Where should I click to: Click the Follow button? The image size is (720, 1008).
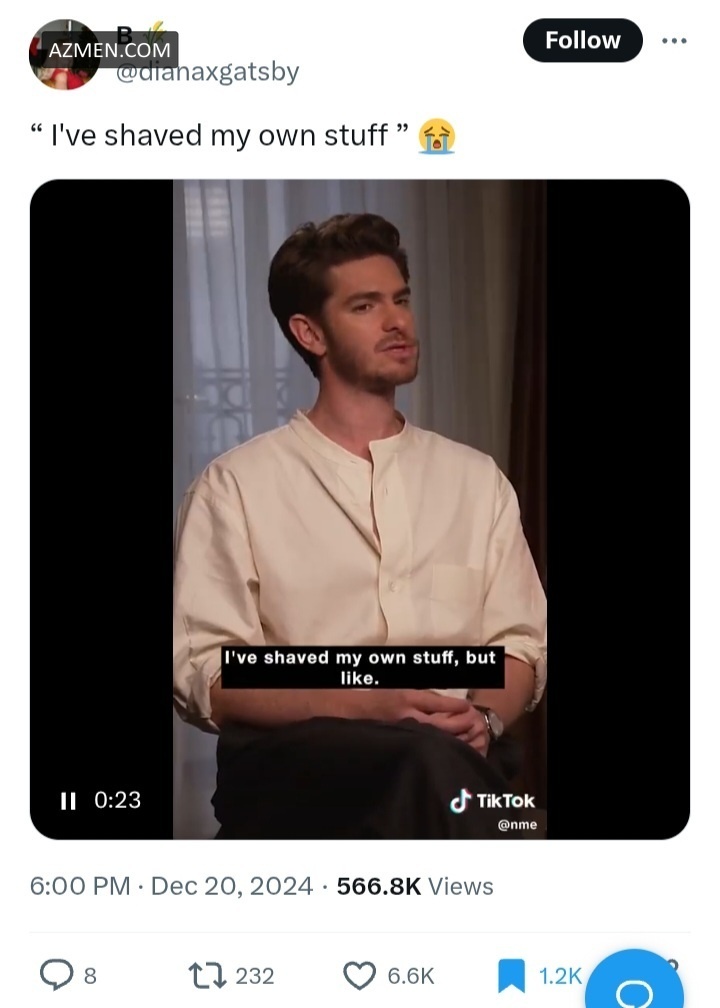582,40
